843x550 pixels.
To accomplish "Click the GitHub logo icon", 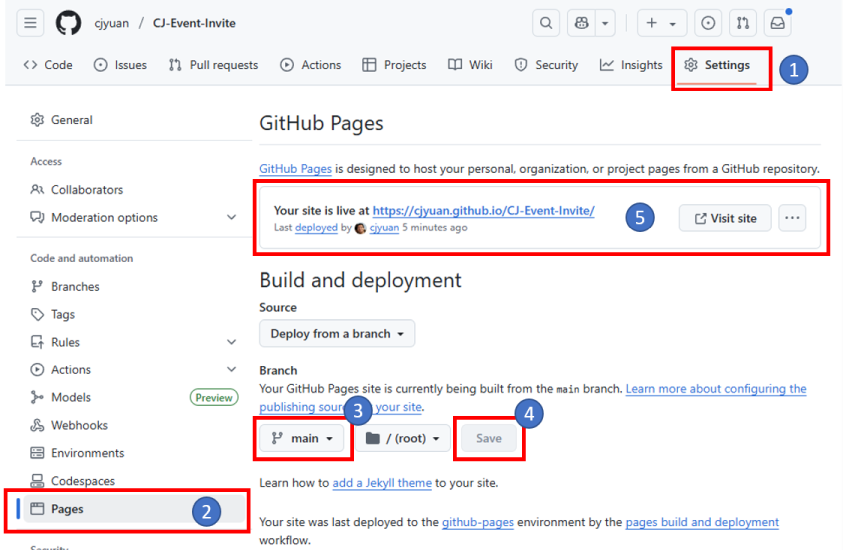I will pos(68,23).
